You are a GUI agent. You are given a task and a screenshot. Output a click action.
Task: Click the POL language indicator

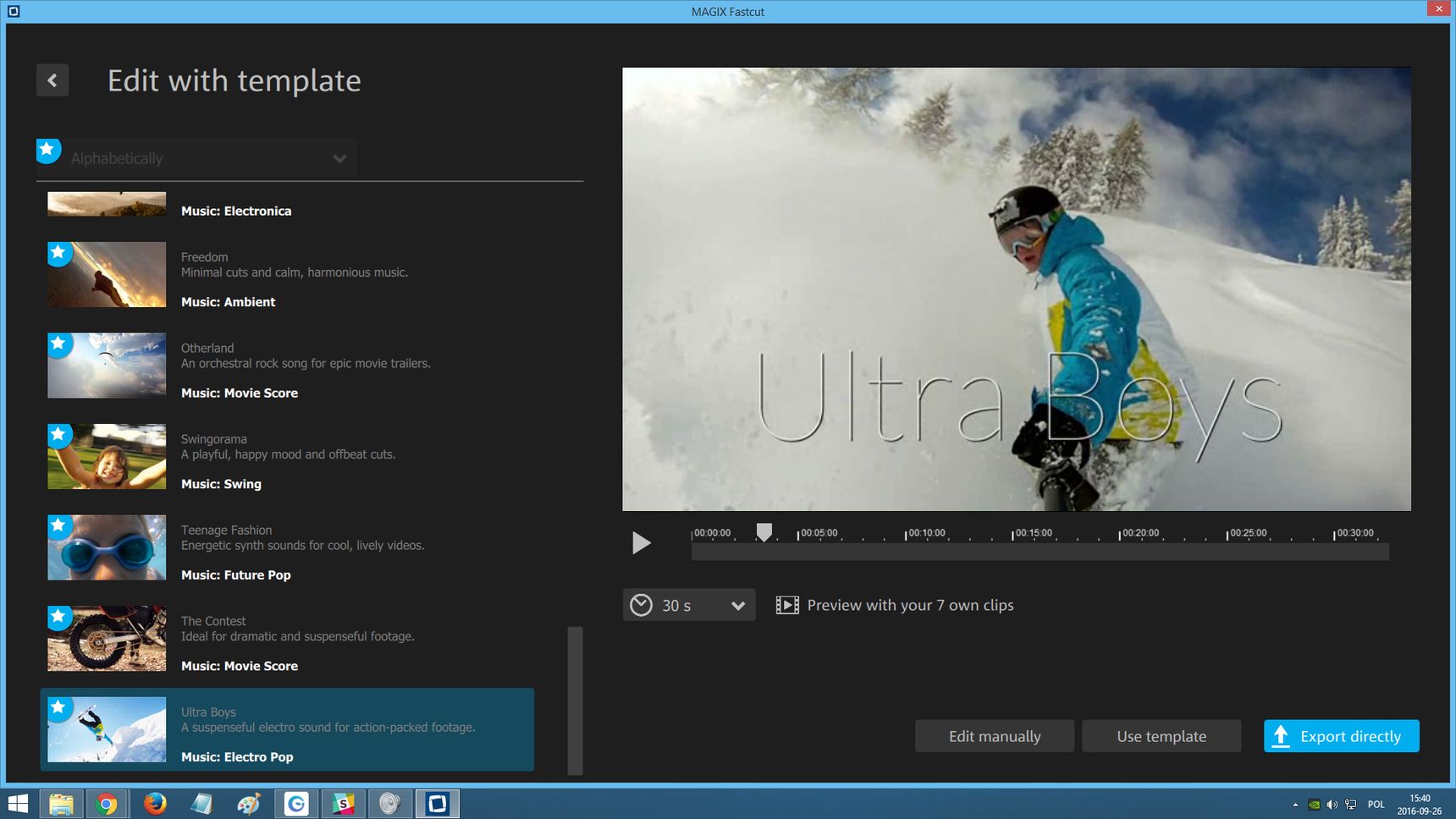coord(1376,804)
